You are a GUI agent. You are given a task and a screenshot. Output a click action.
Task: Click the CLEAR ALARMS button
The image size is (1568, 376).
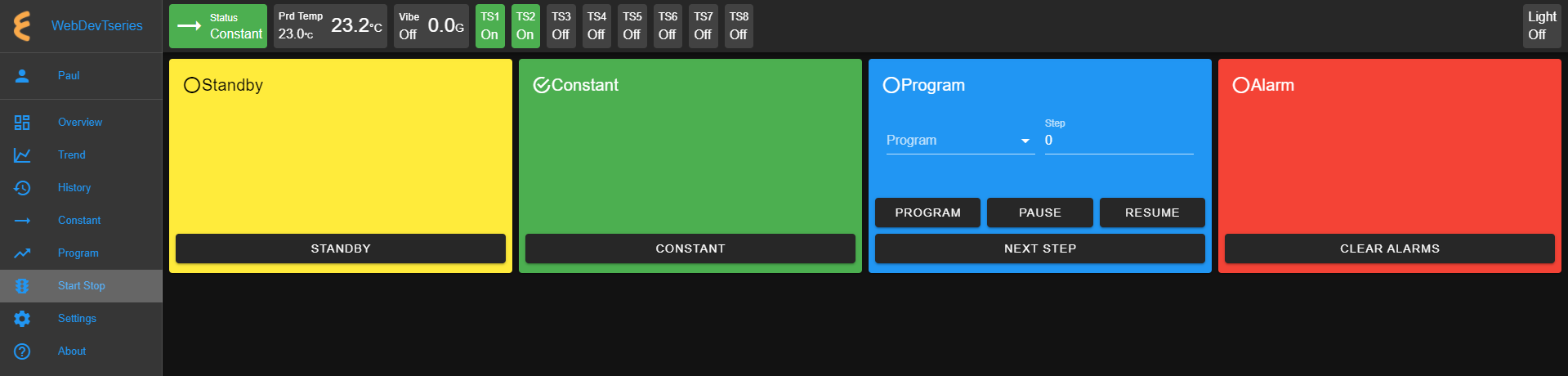(1390, 248)
